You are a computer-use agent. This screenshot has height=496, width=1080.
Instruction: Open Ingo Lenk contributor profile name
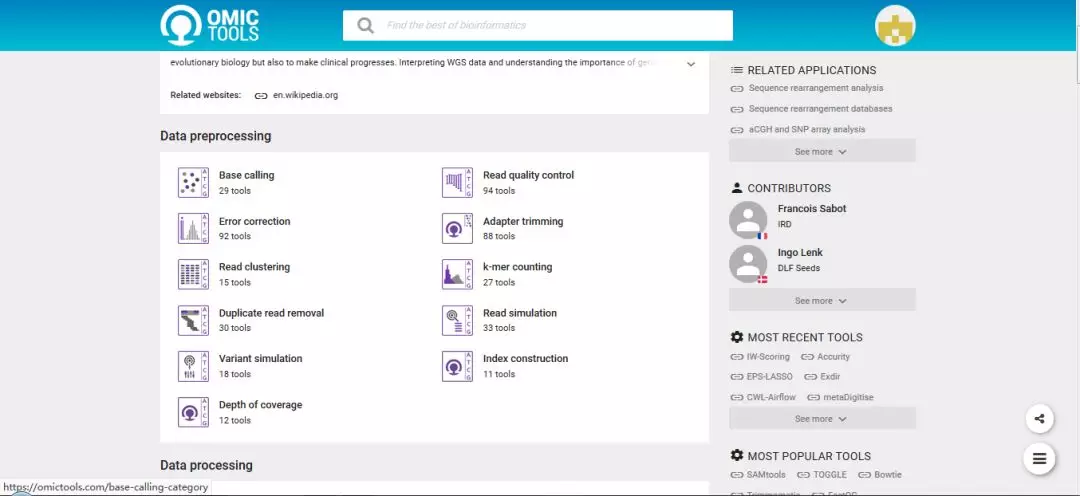800,252
